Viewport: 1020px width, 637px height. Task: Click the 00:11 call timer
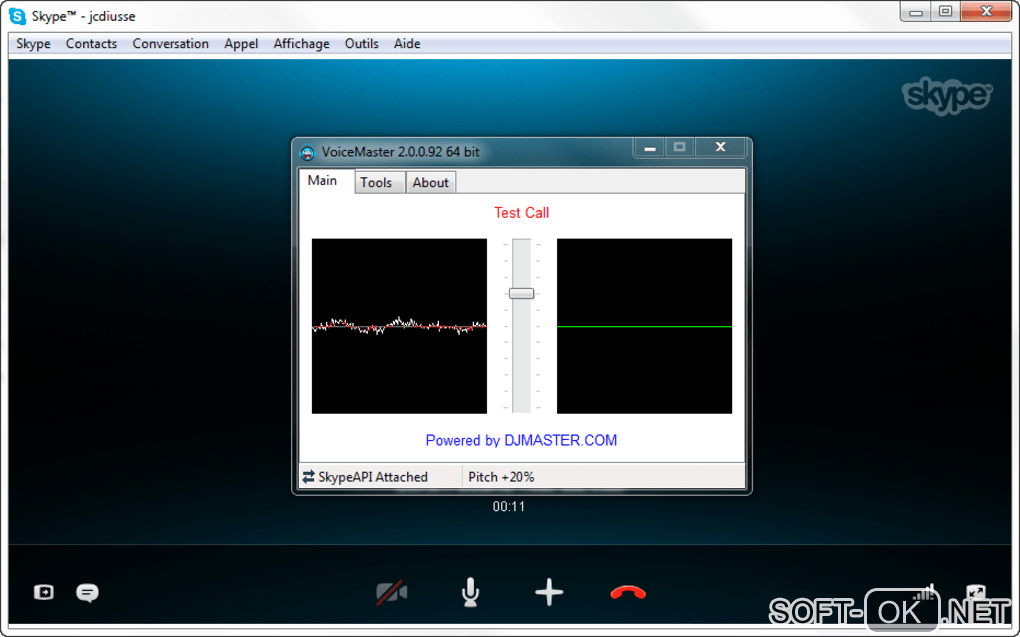[509, 506]
